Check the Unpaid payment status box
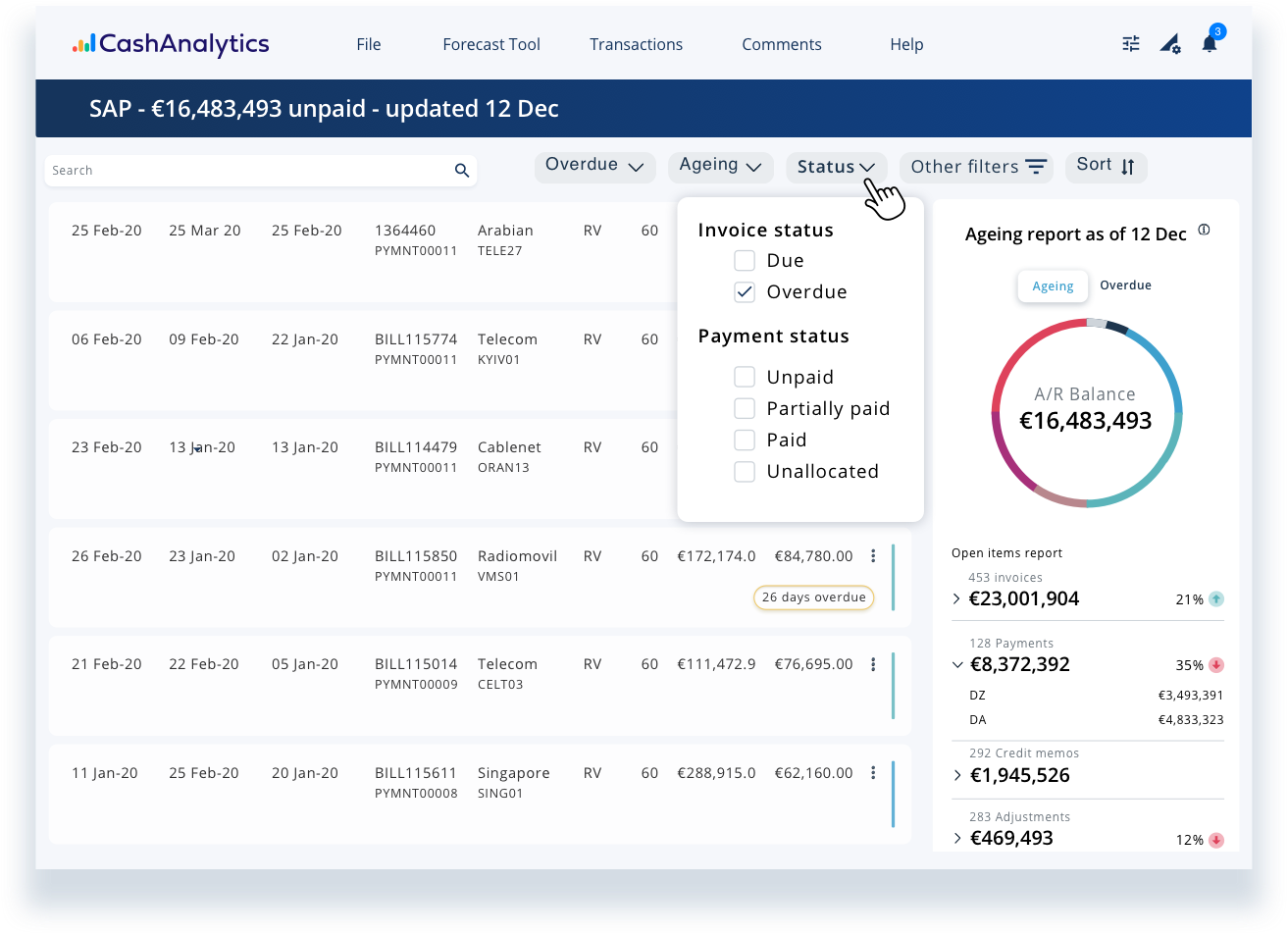 pos(745,377)
